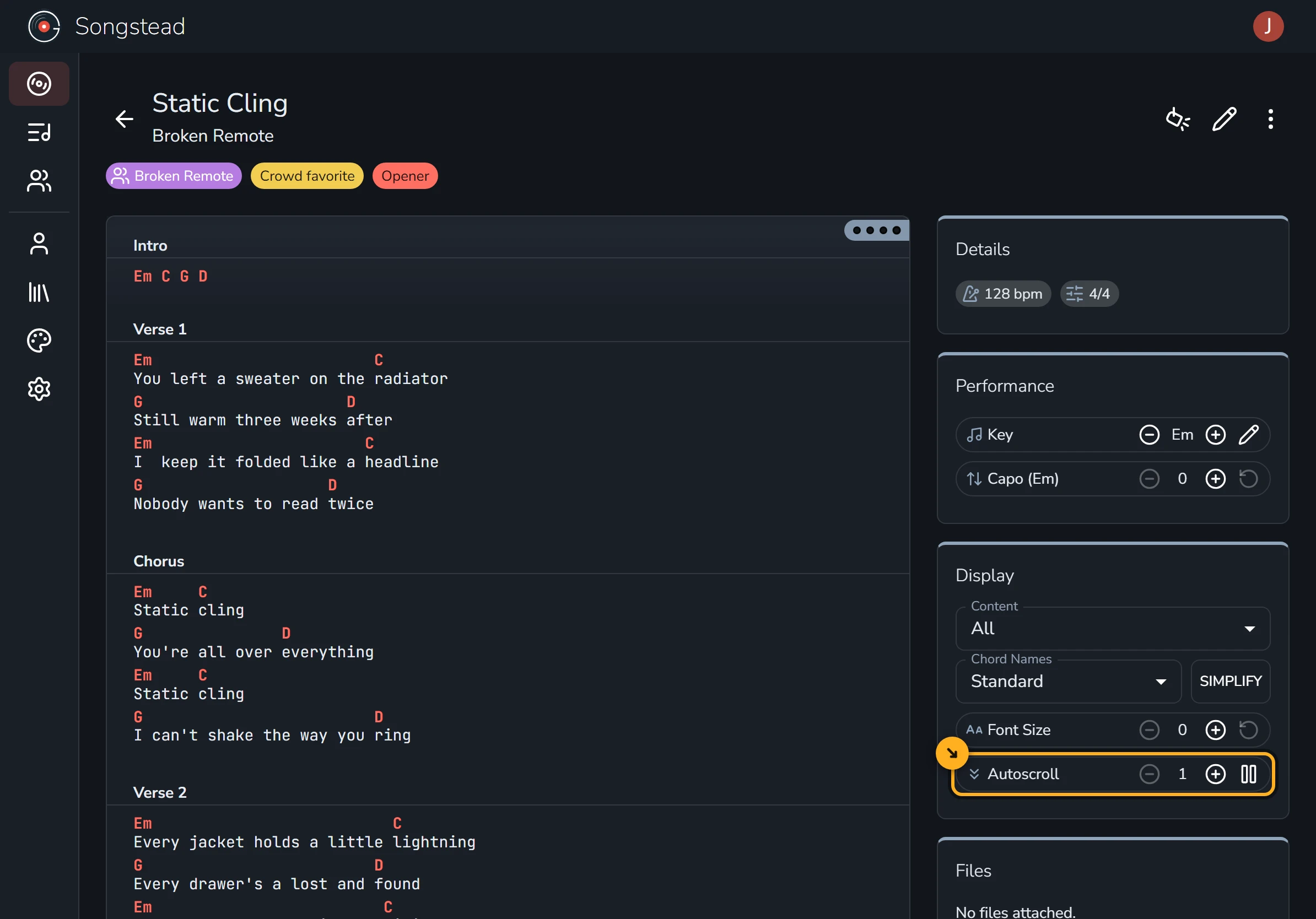
Task: Transpose the Key up one step
Action: click(1216, 435)
